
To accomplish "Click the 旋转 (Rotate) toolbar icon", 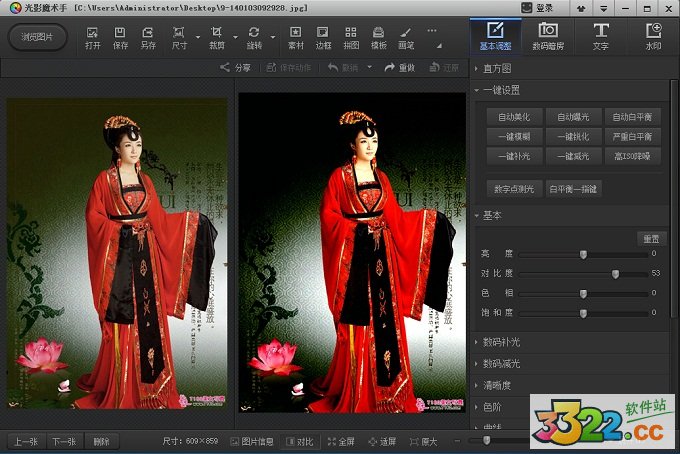I will (x=254, y=37).
